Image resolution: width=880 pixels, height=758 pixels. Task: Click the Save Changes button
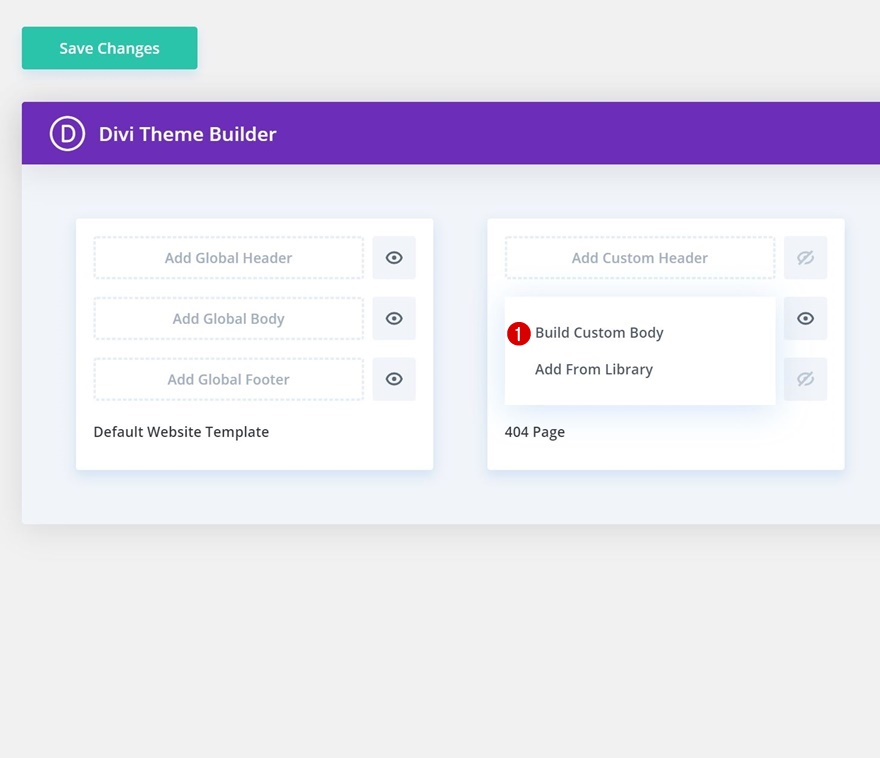tap(109, 48)
